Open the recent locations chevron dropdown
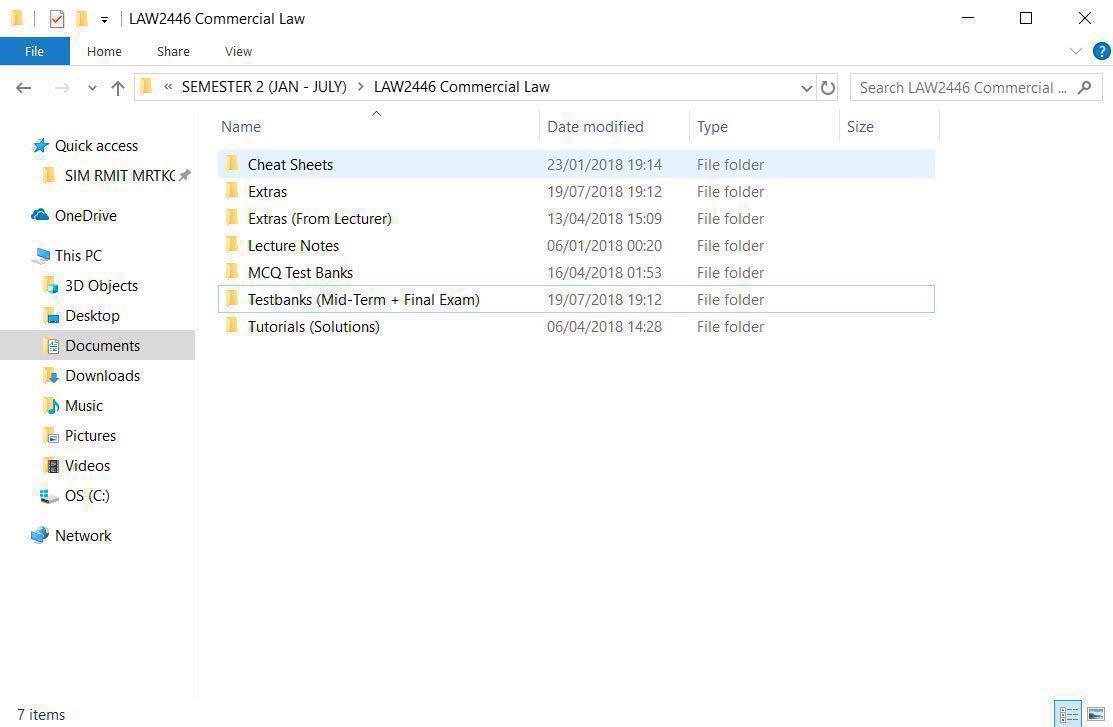 [92, 87]
